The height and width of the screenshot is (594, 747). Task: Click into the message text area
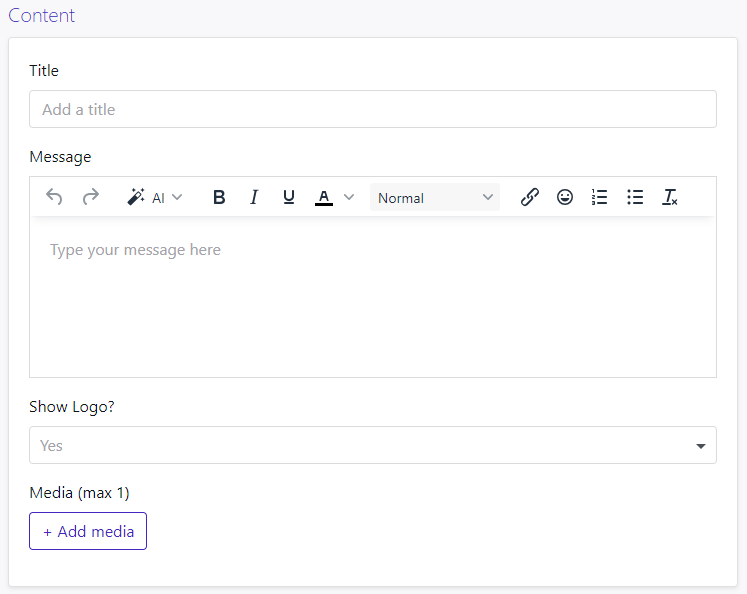pyautogui.click(x=373, y=297)
